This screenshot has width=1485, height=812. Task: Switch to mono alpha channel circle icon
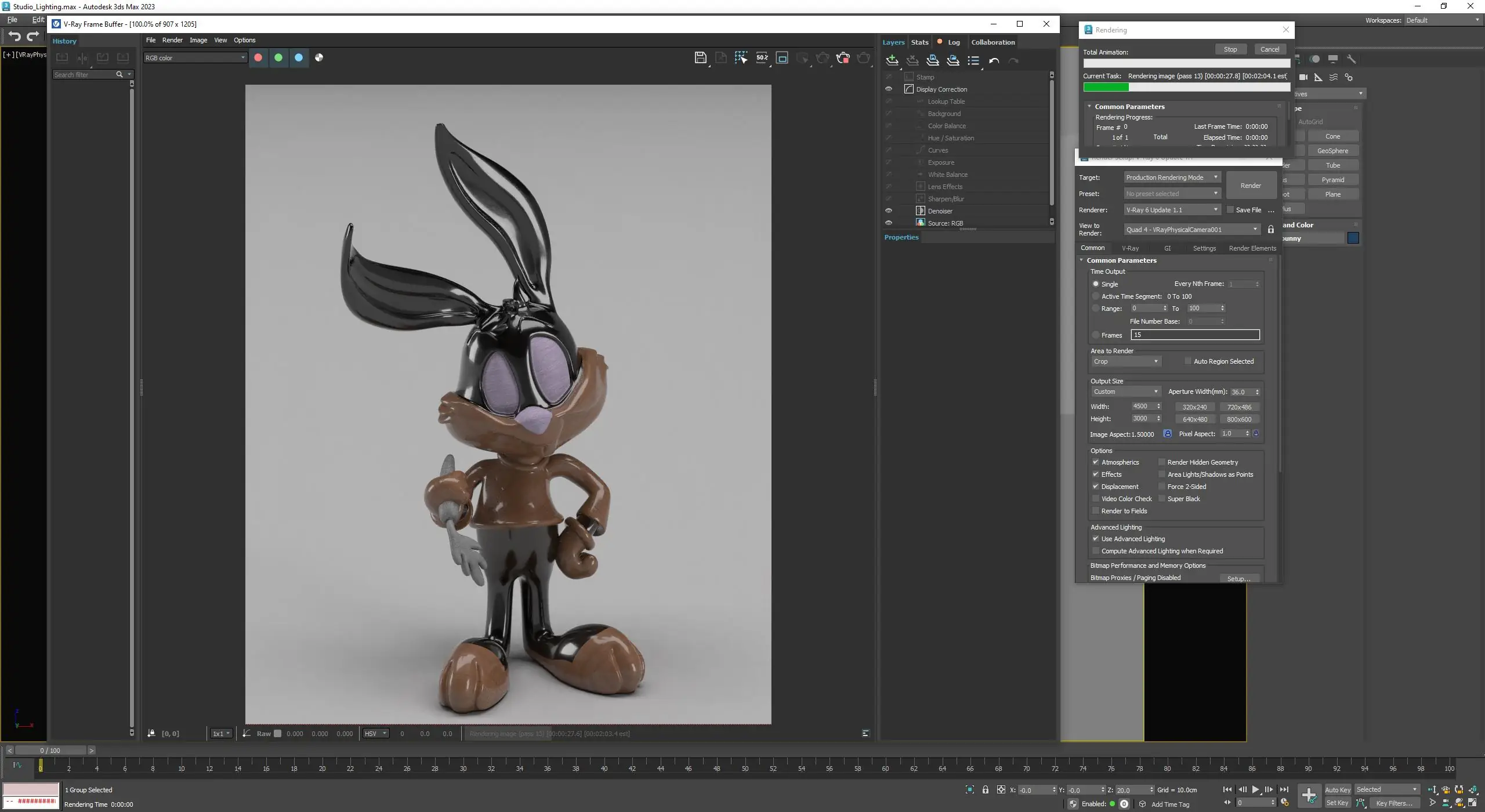319,57
